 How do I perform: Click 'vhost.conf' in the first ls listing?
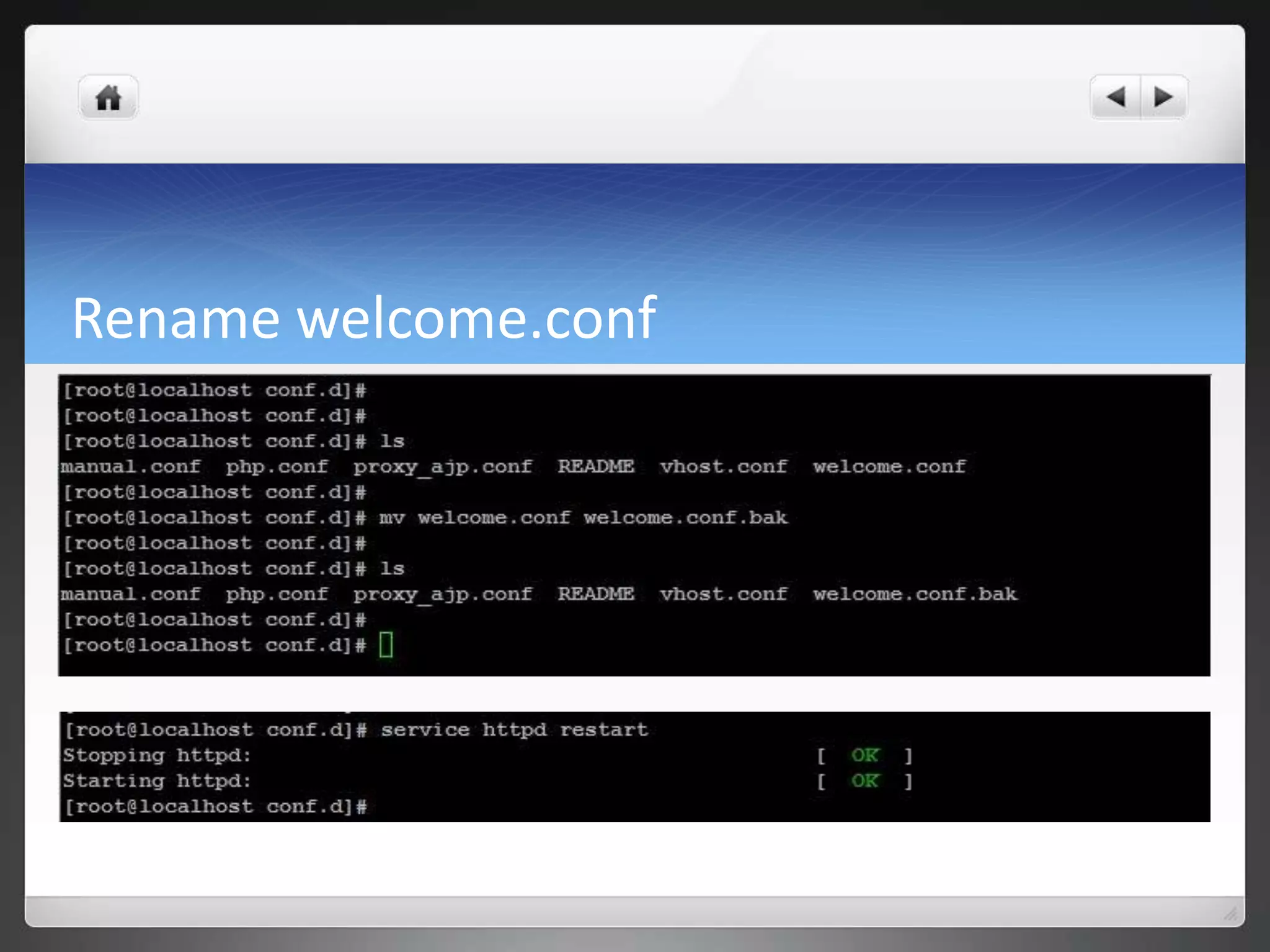tap(724, 466)
